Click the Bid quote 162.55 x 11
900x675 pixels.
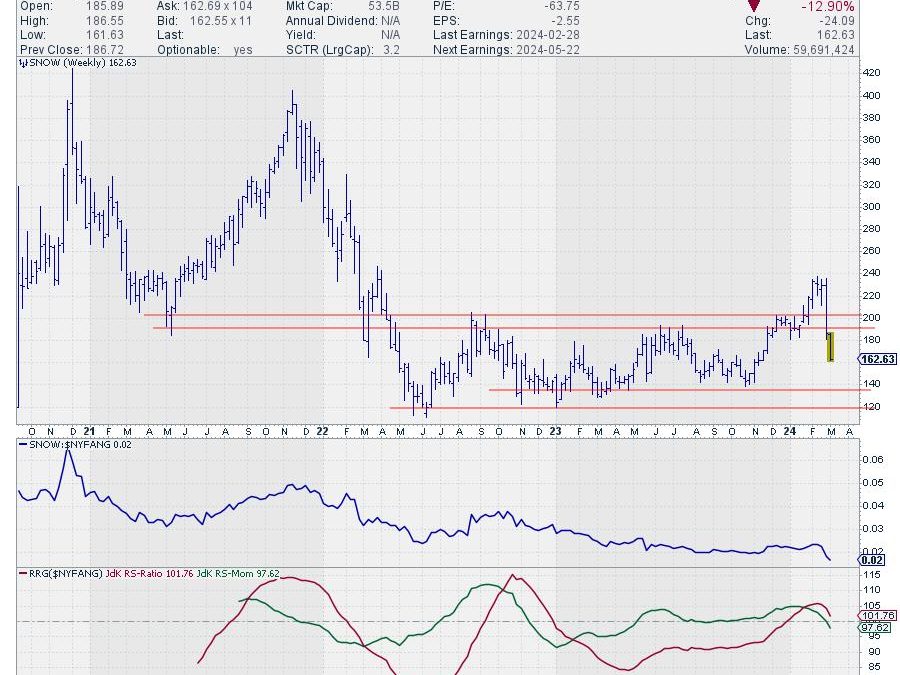point(220,21)
